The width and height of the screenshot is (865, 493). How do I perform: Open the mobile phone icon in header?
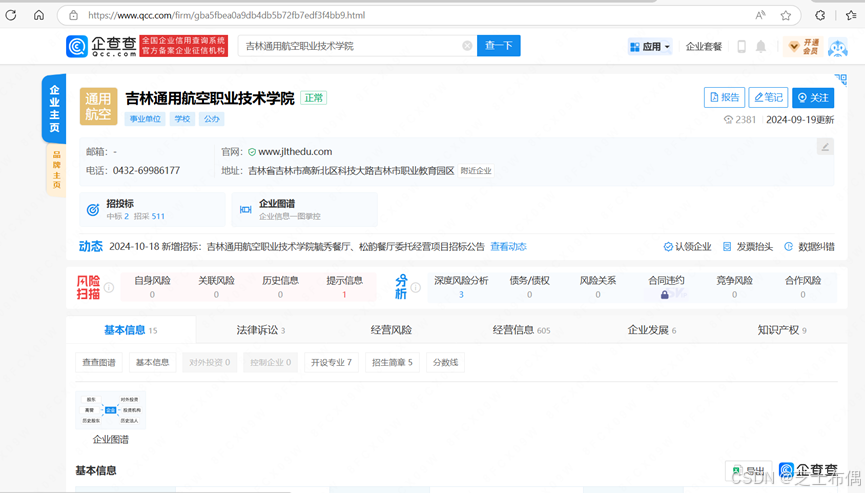[741, 46]
